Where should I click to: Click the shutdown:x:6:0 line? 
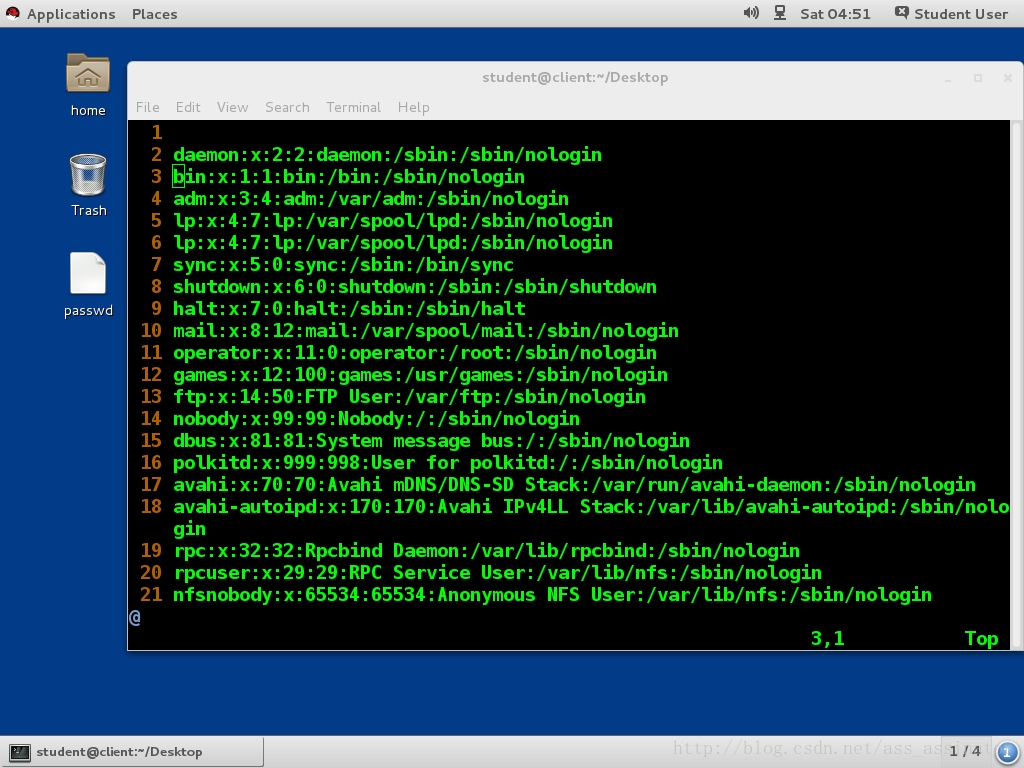(x=415, y=287)
